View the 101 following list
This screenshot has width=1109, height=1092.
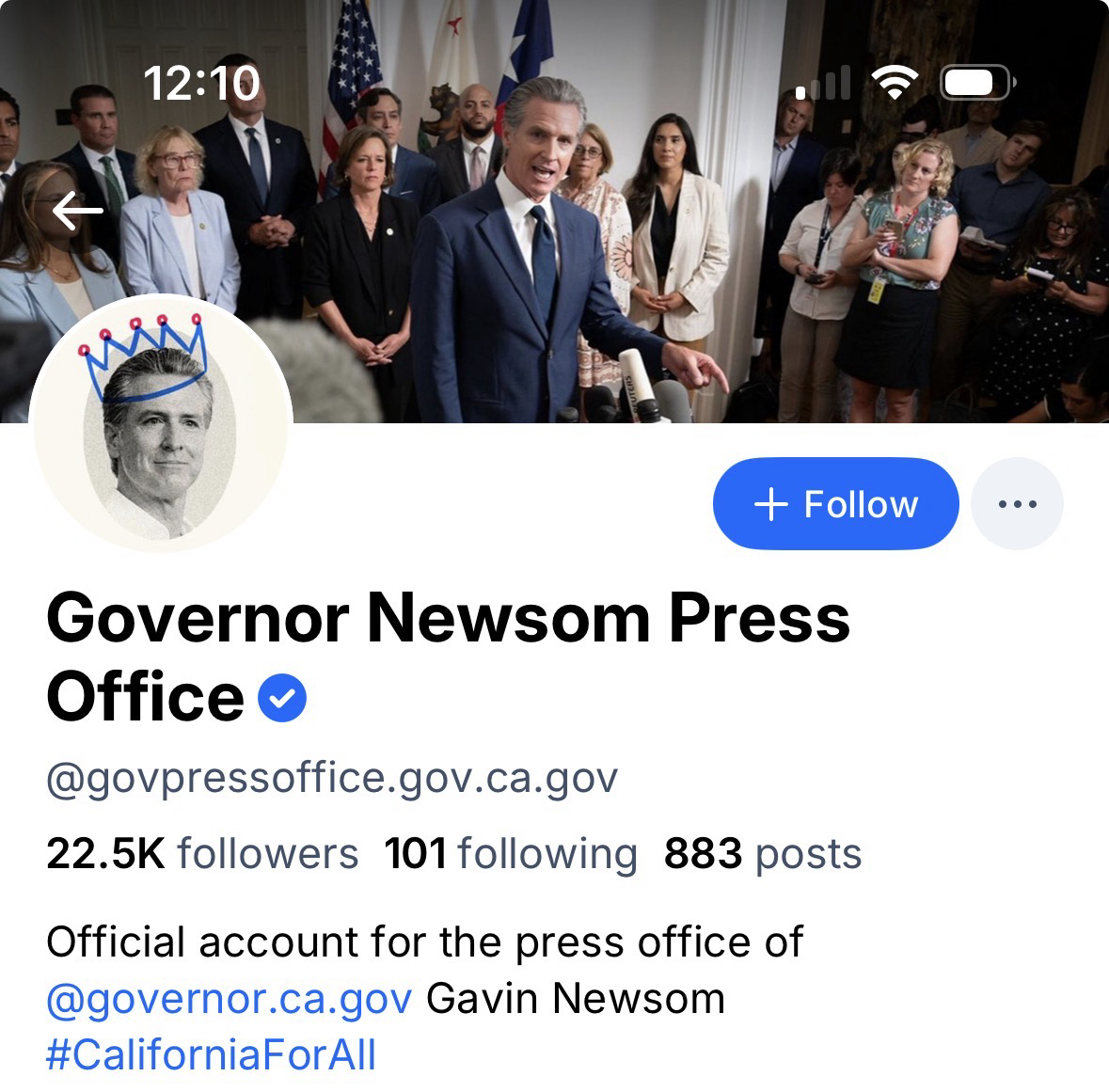511,853
